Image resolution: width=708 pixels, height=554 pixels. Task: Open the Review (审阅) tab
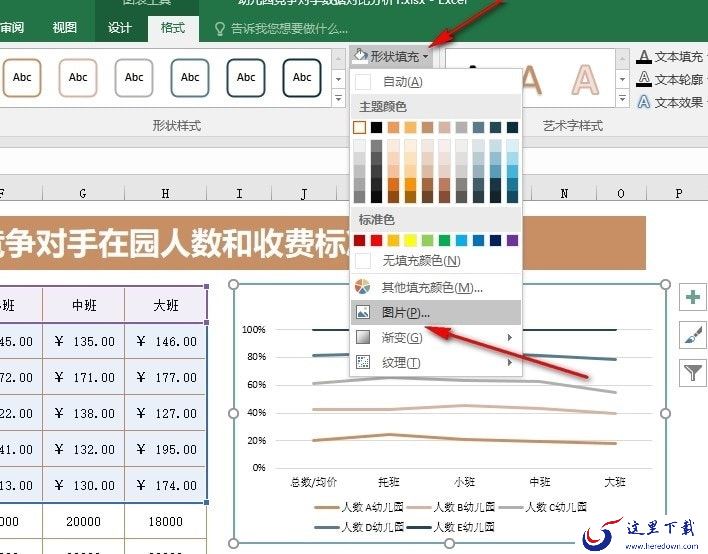pos(12,28)
